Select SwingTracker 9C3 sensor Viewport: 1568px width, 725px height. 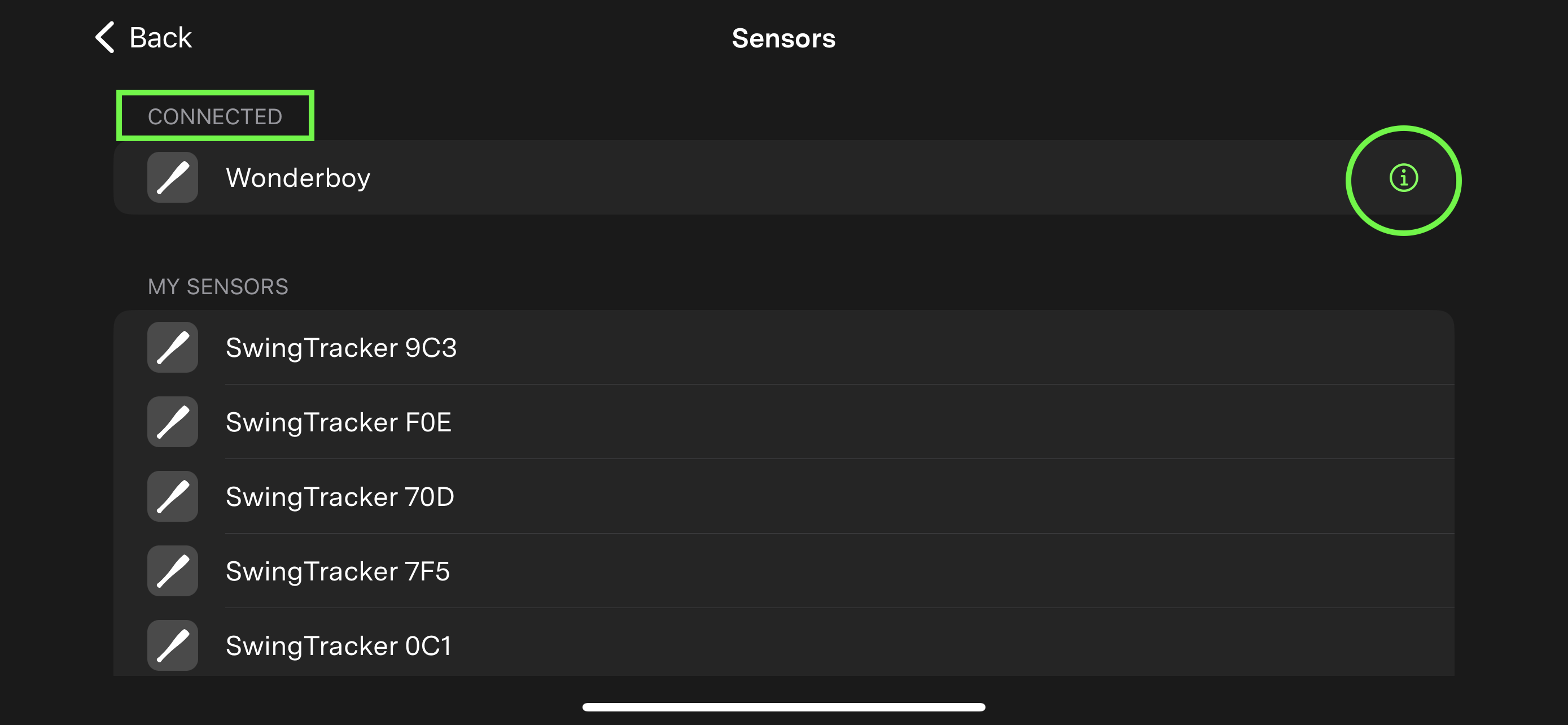pos(783,347)
